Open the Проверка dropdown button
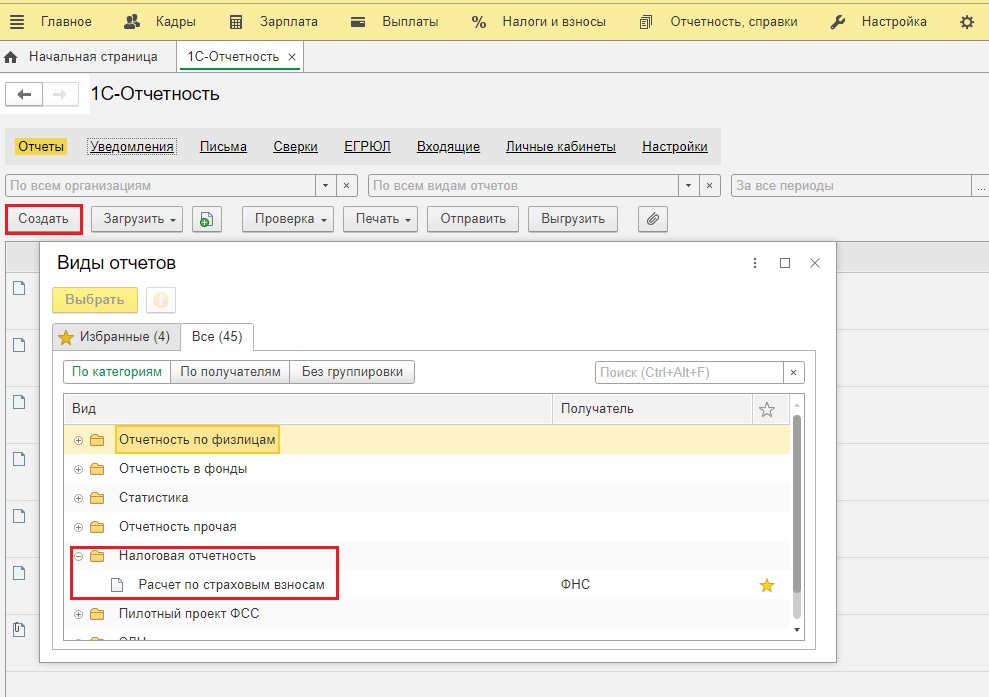The width and height of the screenshot is (989, 697). (288, 219)
